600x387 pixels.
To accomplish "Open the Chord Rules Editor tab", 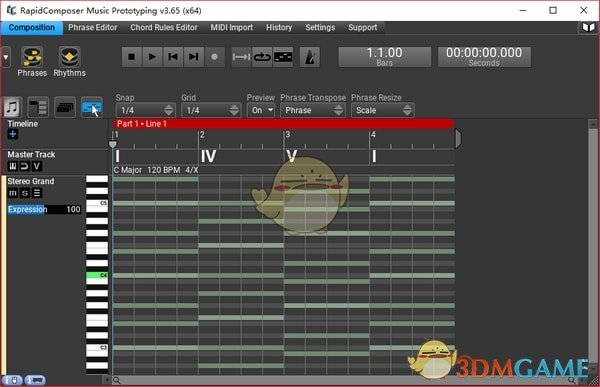I will pyautogui.click(x=164, y=28).
